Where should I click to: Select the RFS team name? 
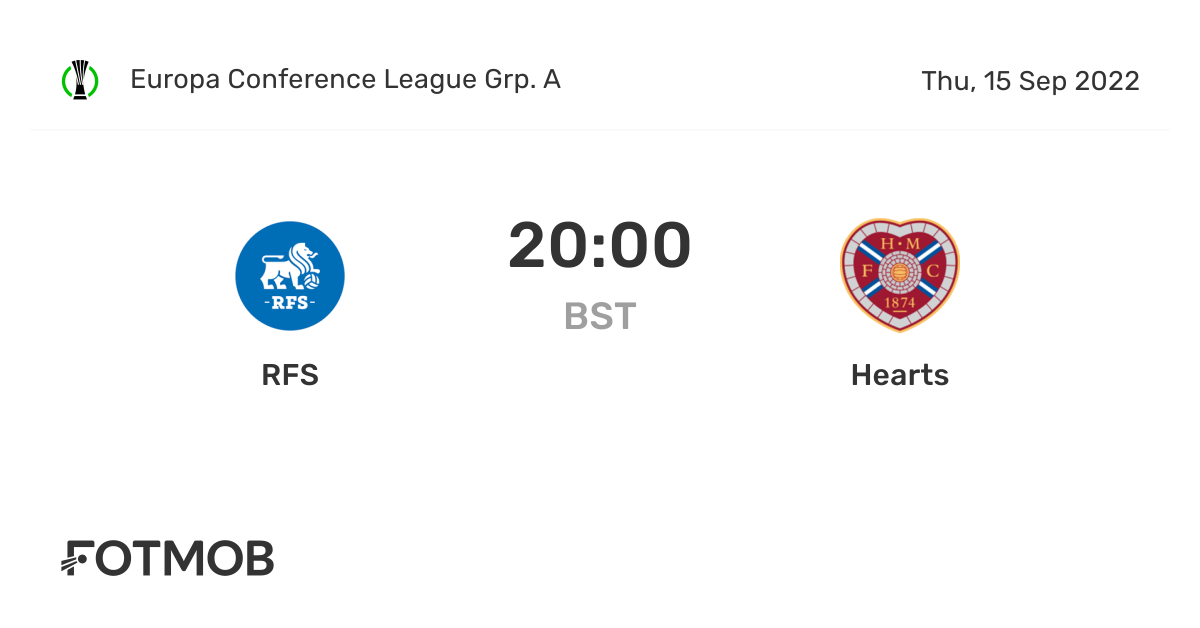(290, 375)
